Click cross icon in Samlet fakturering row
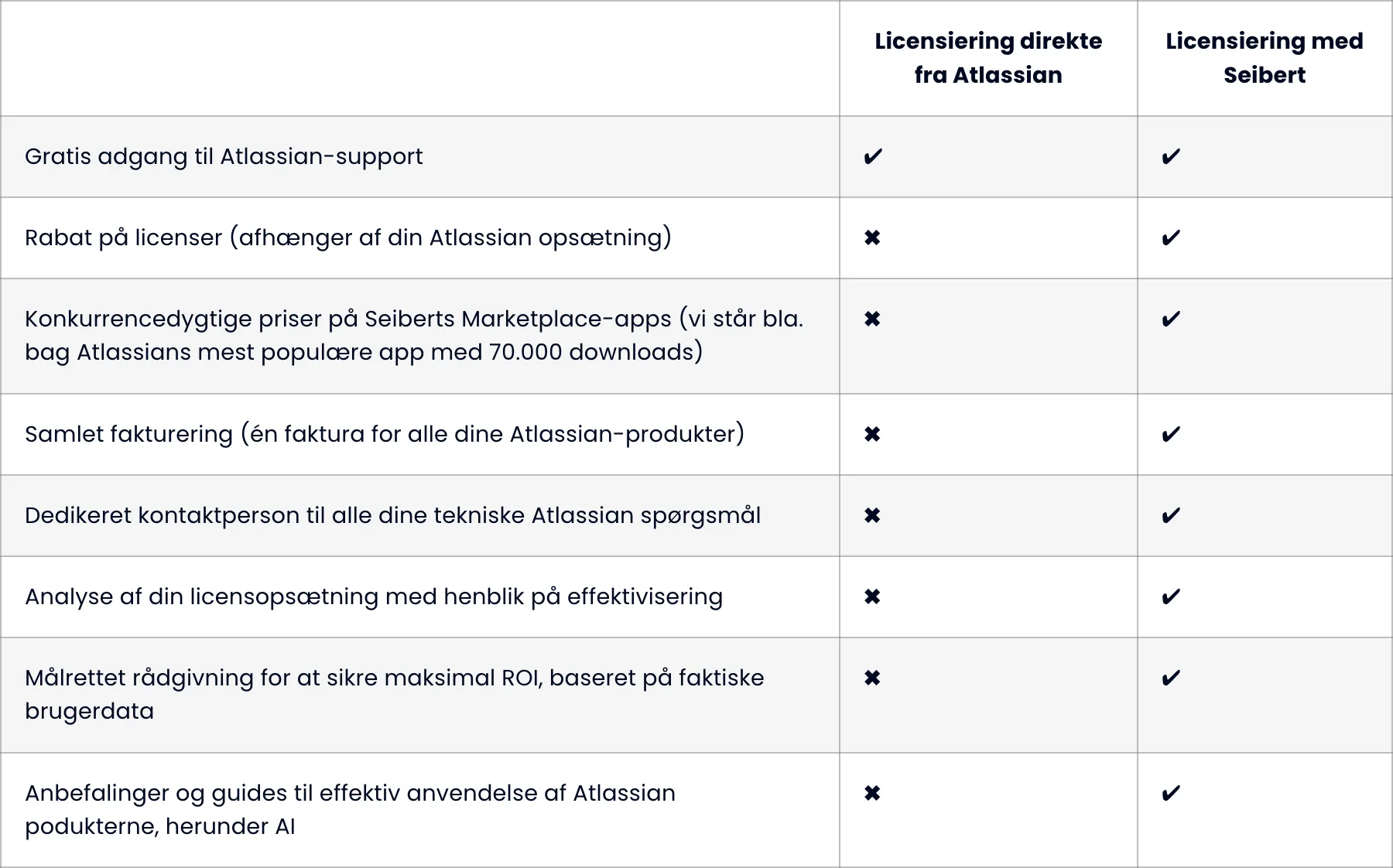Viewport: 1393px width, 868px height. pos(872,434)
